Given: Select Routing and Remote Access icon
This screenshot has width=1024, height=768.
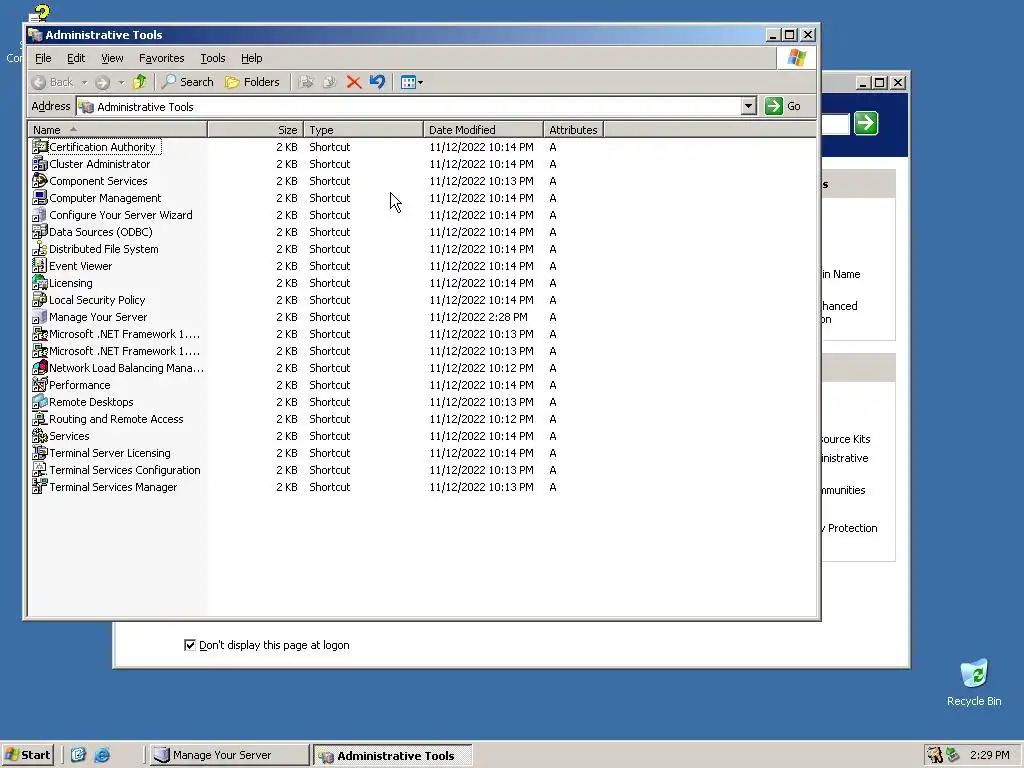Looking at the screenshot, I should coord(40,419).
